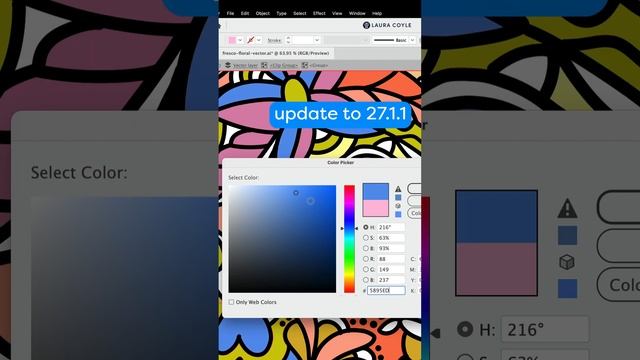Click the out of web color cube icon
640x360 pixels.
(398, 206)
